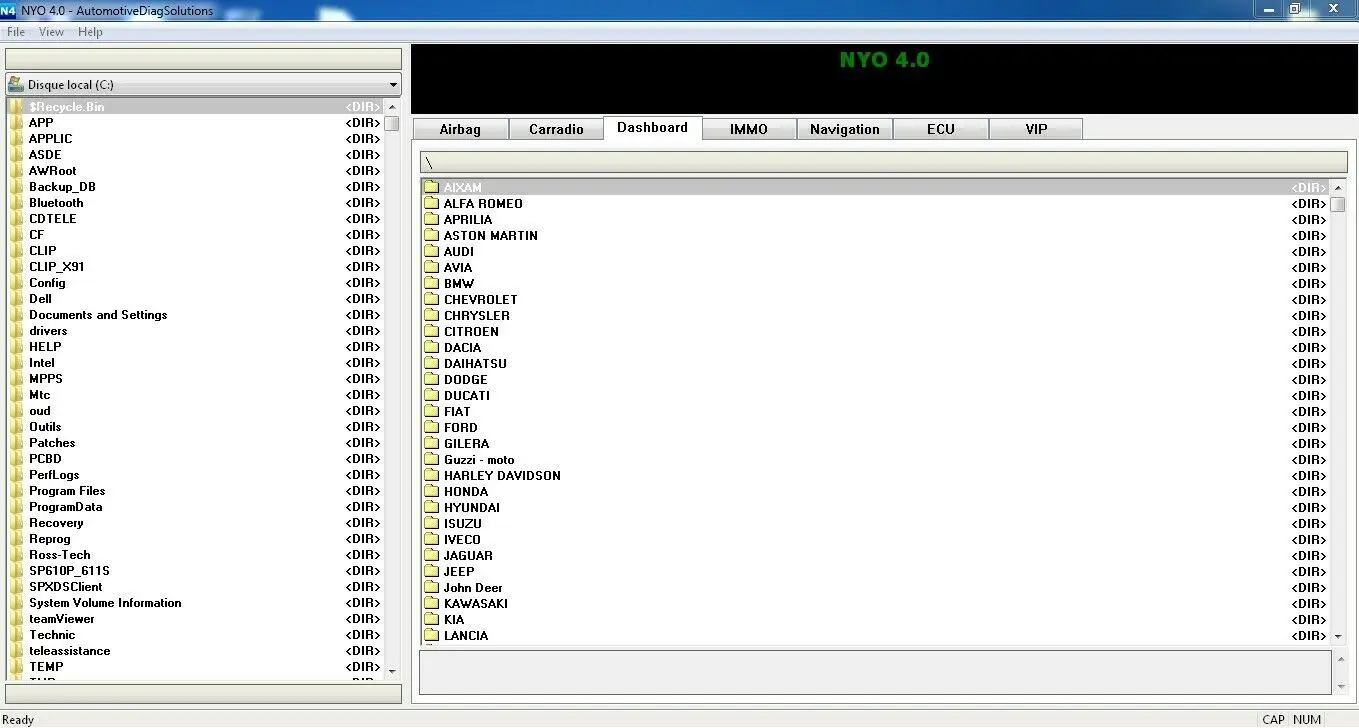The image size is (1359, 728).
Task: Click the AUDI folder icon
Action: click(x=431, y=251)
